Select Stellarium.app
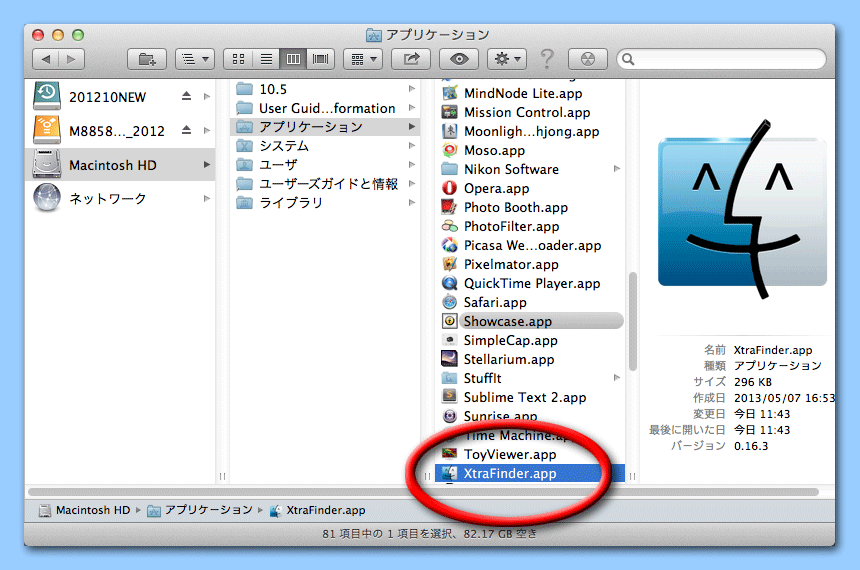860x570 pixels. click(x=531, y=359)
